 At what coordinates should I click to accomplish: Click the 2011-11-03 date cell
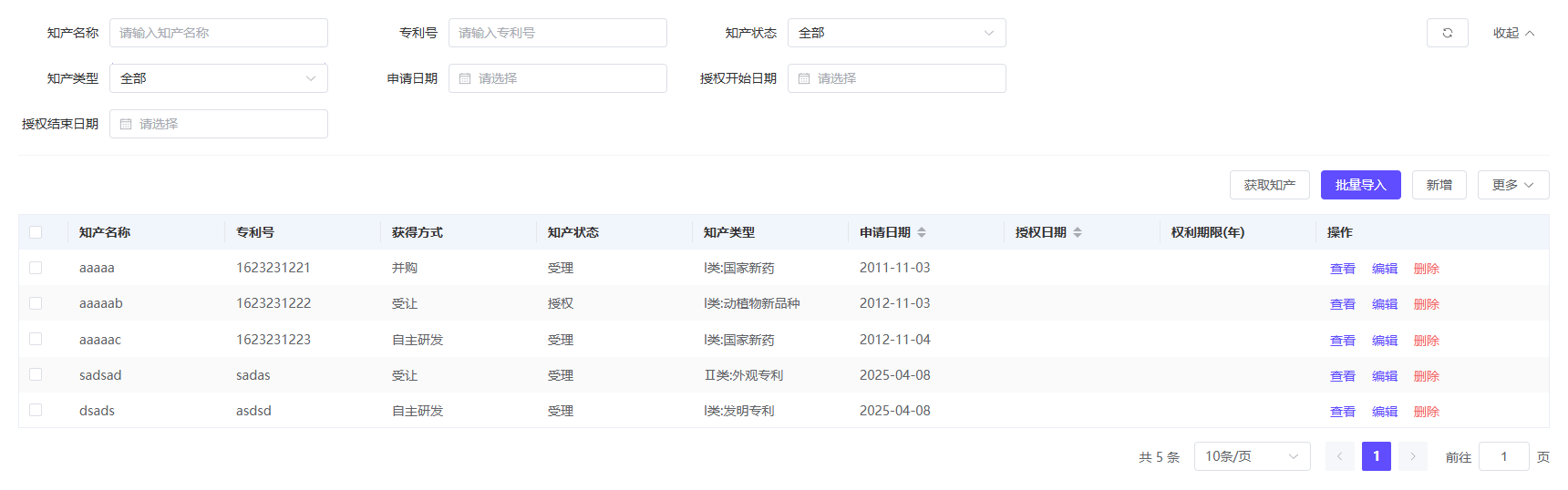click(895, 268)
